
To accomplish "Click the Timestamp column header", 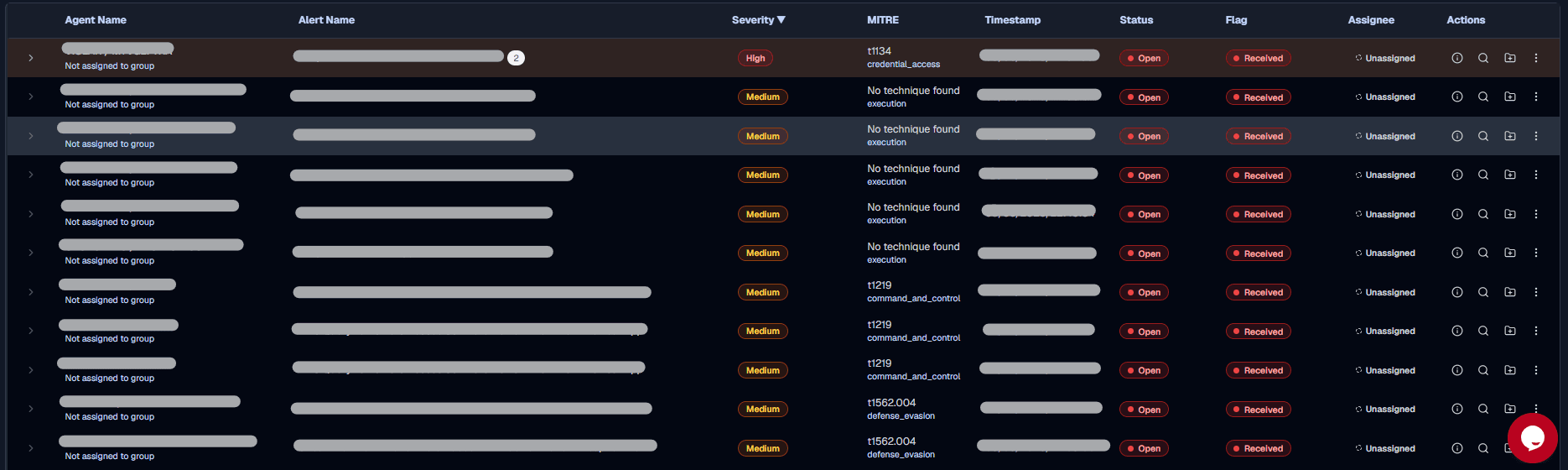I will coord(1012,20).
